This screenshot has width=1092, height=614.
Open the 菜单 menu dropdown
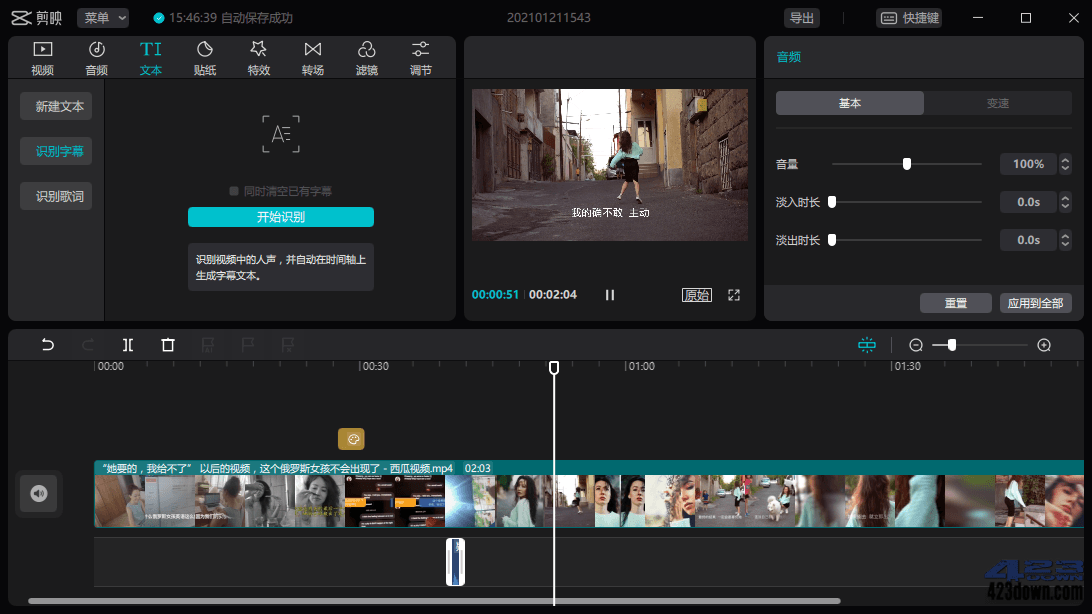[x=102, y=17]
